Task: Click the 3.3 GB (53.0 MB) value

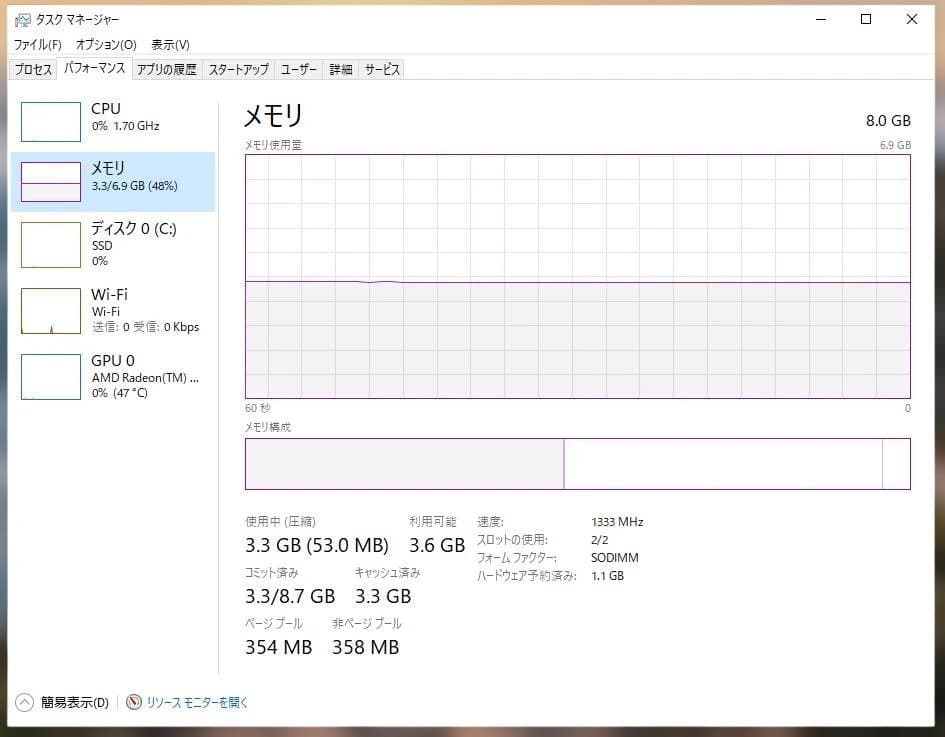Action: click(316, 545)
